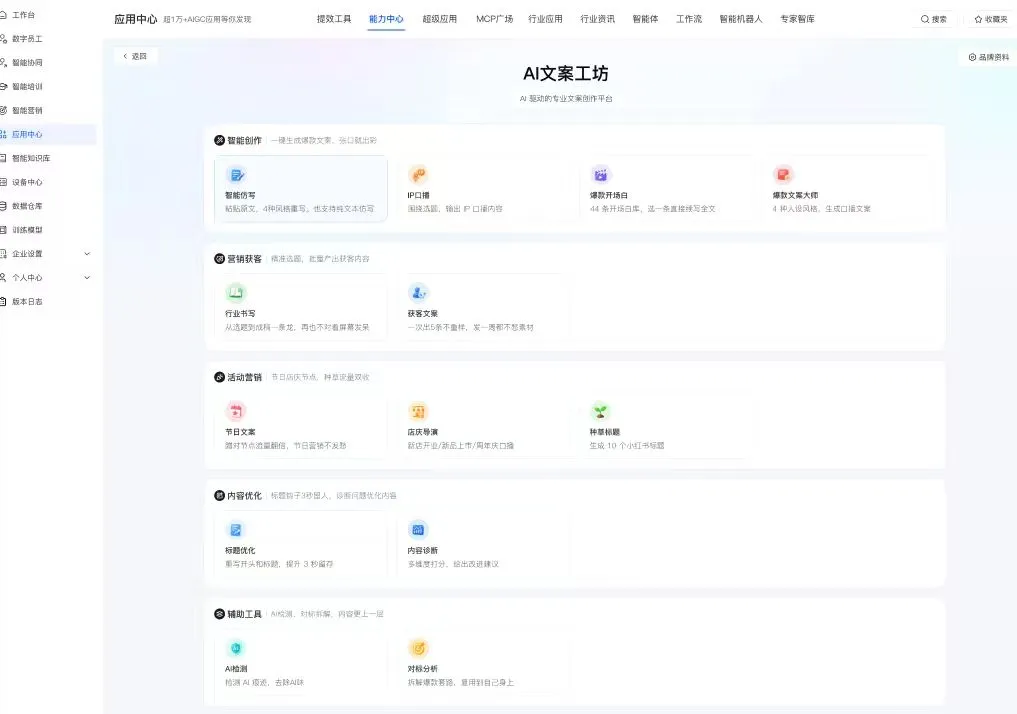This screenshot has height=714, width=1017.
Task: Click the 节日文案 card title
Action: 240,432
